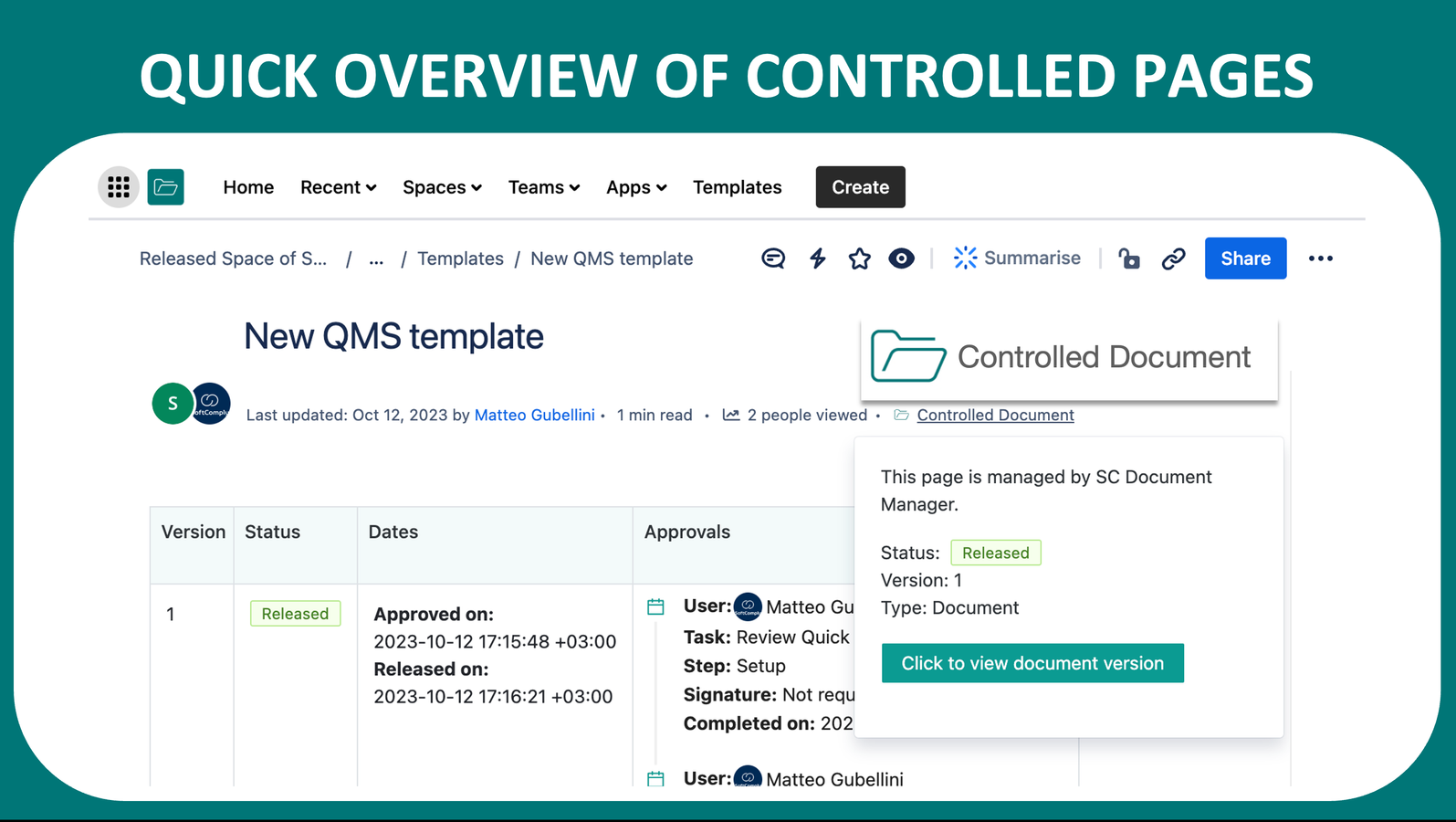Click 'Version: 1' text in popup
This screenshot has height=822, width=1456.
[x=921, y=580]
